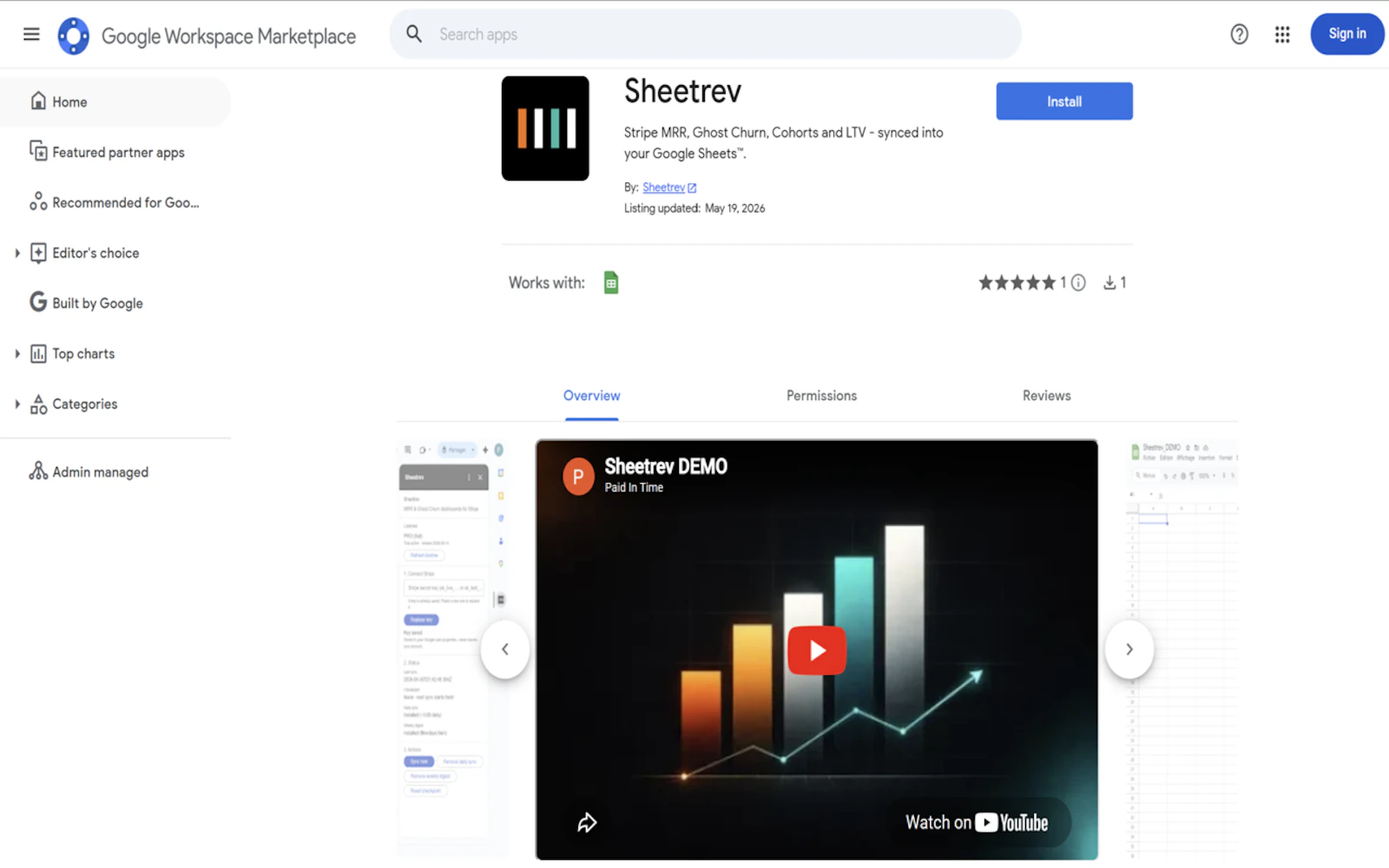Switch to the Overview tab

click(x=591, y=396)
